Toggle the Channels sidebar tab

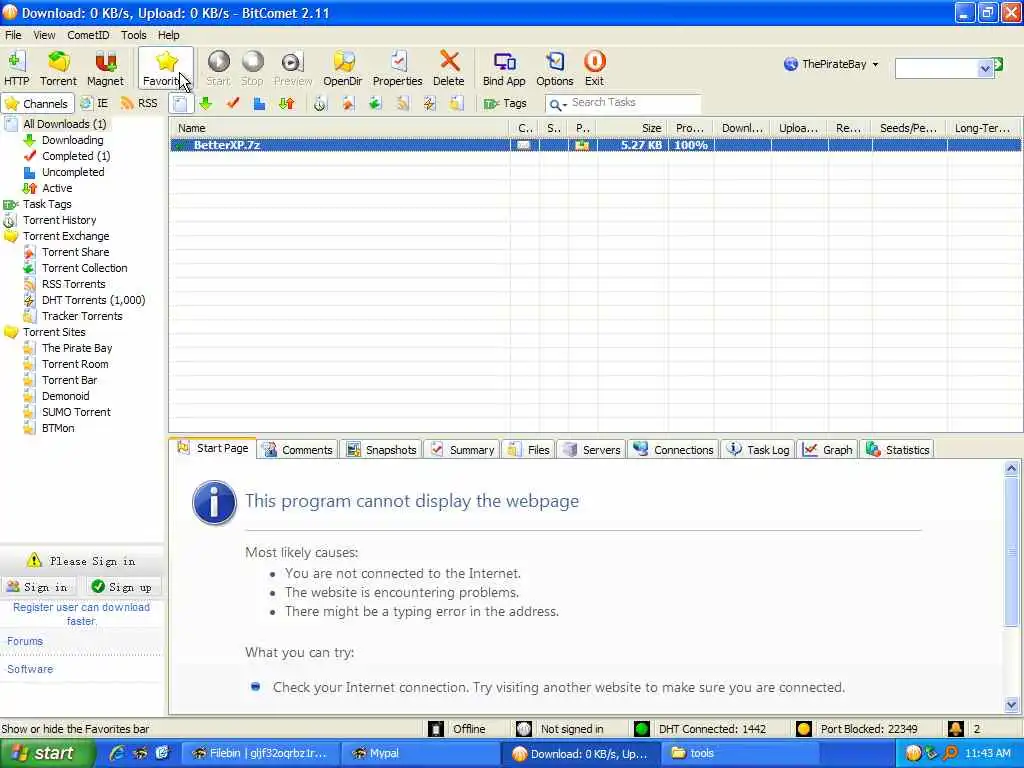pyautogui.click(x=36, y=103)
